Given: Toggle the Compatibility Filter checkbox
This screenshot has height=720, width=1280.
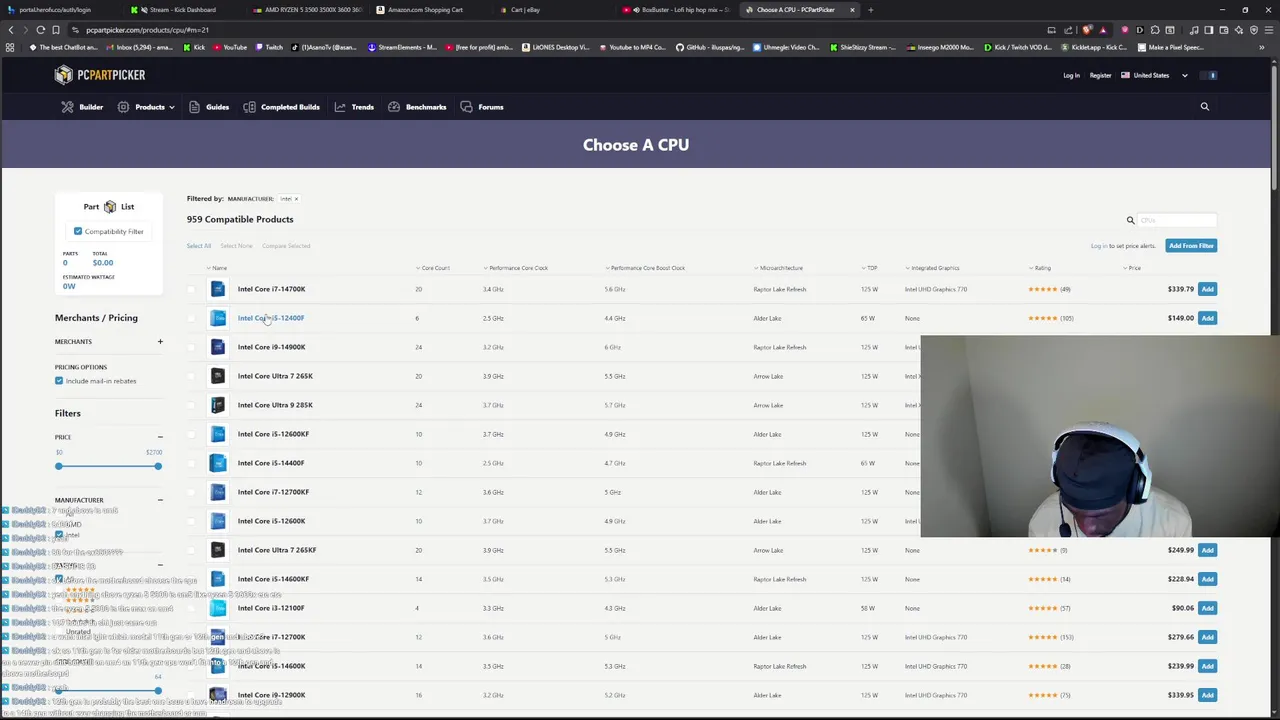Looking at the screenshot, I should 78,232.
